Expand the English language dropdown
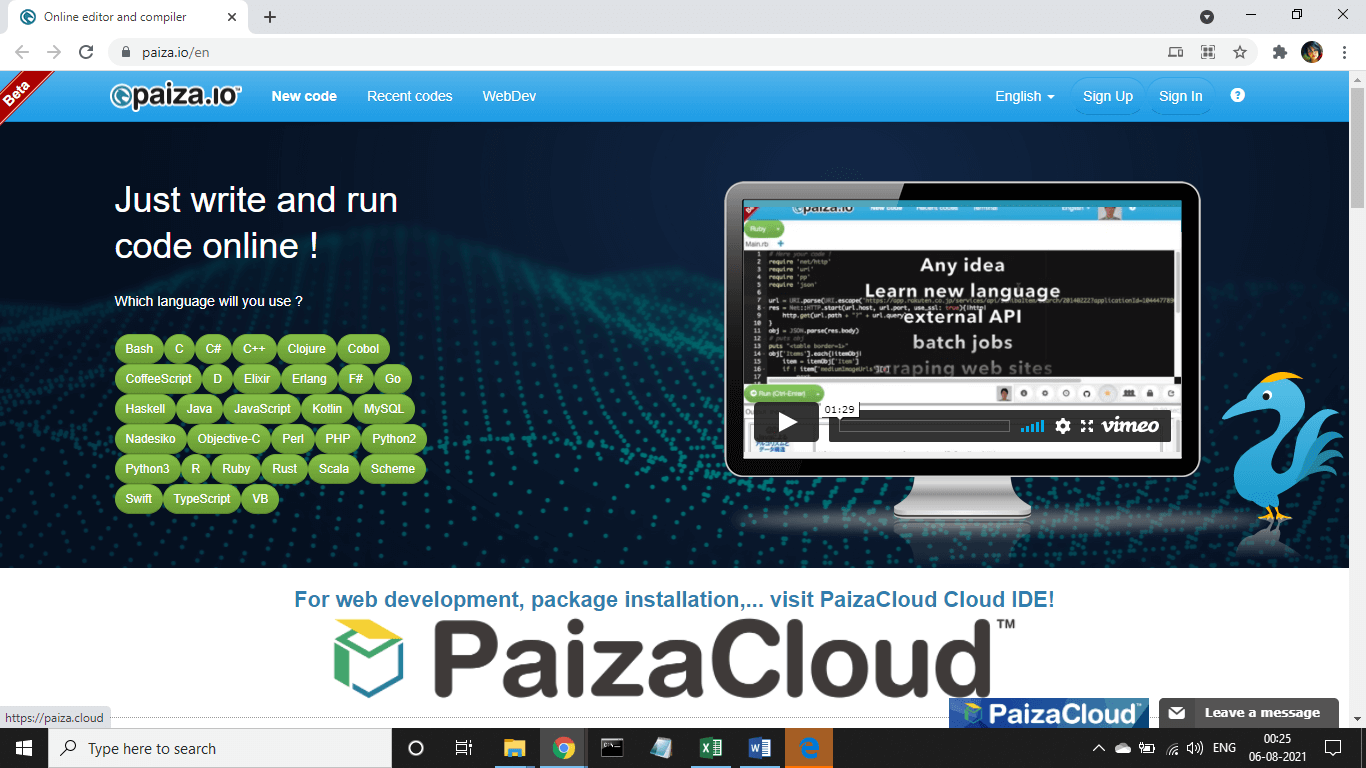The image size is (1366, 768). pyautogui.click(x=1025, y=96)
